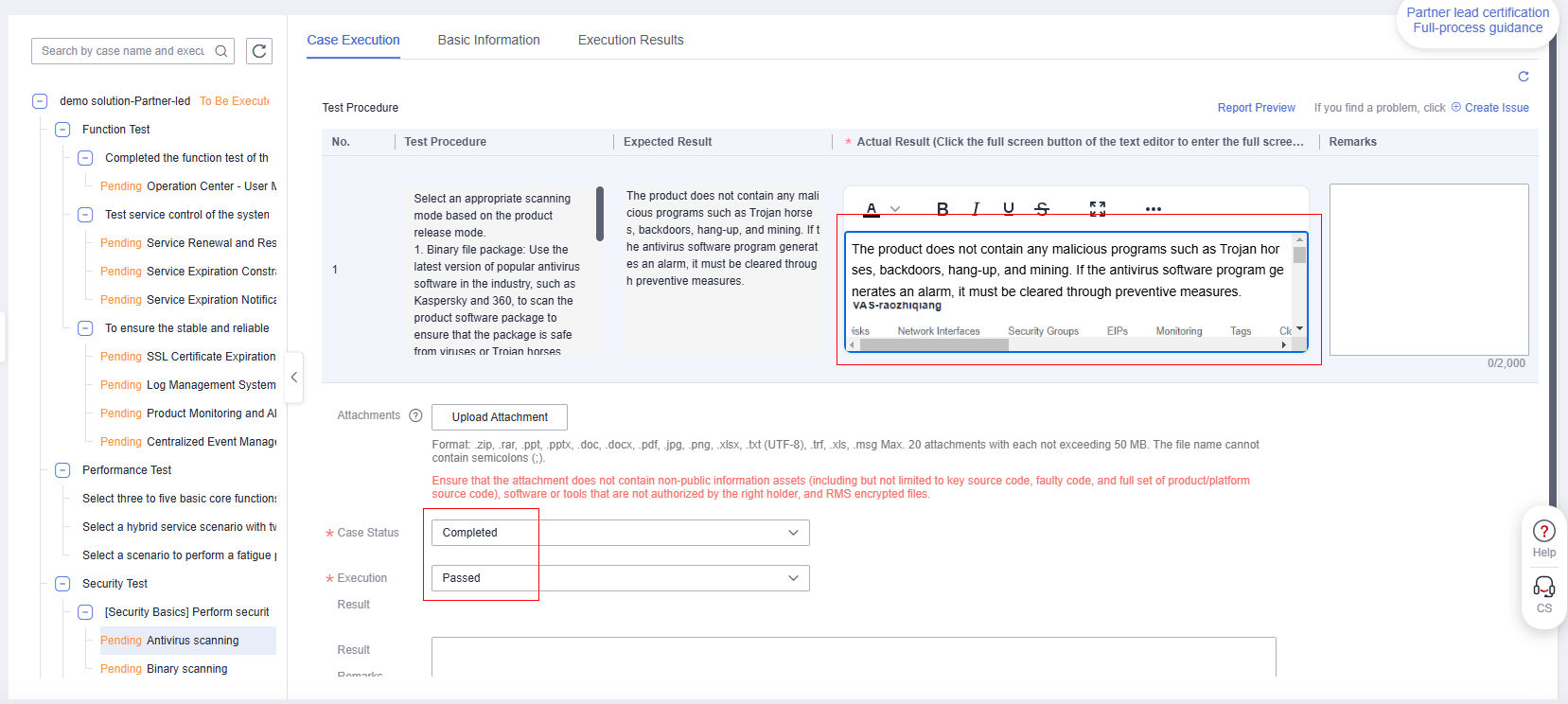Open the editor full screen mode
Image resolution: width=1568 pixels, height=704 pixels.
coord(1098,209)
